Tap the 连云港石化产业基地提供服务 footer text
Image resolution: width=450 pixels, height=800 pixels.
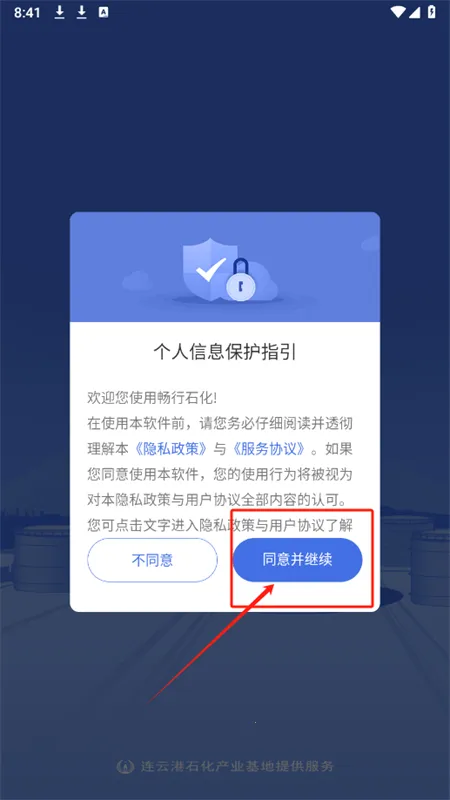(237, 766)
